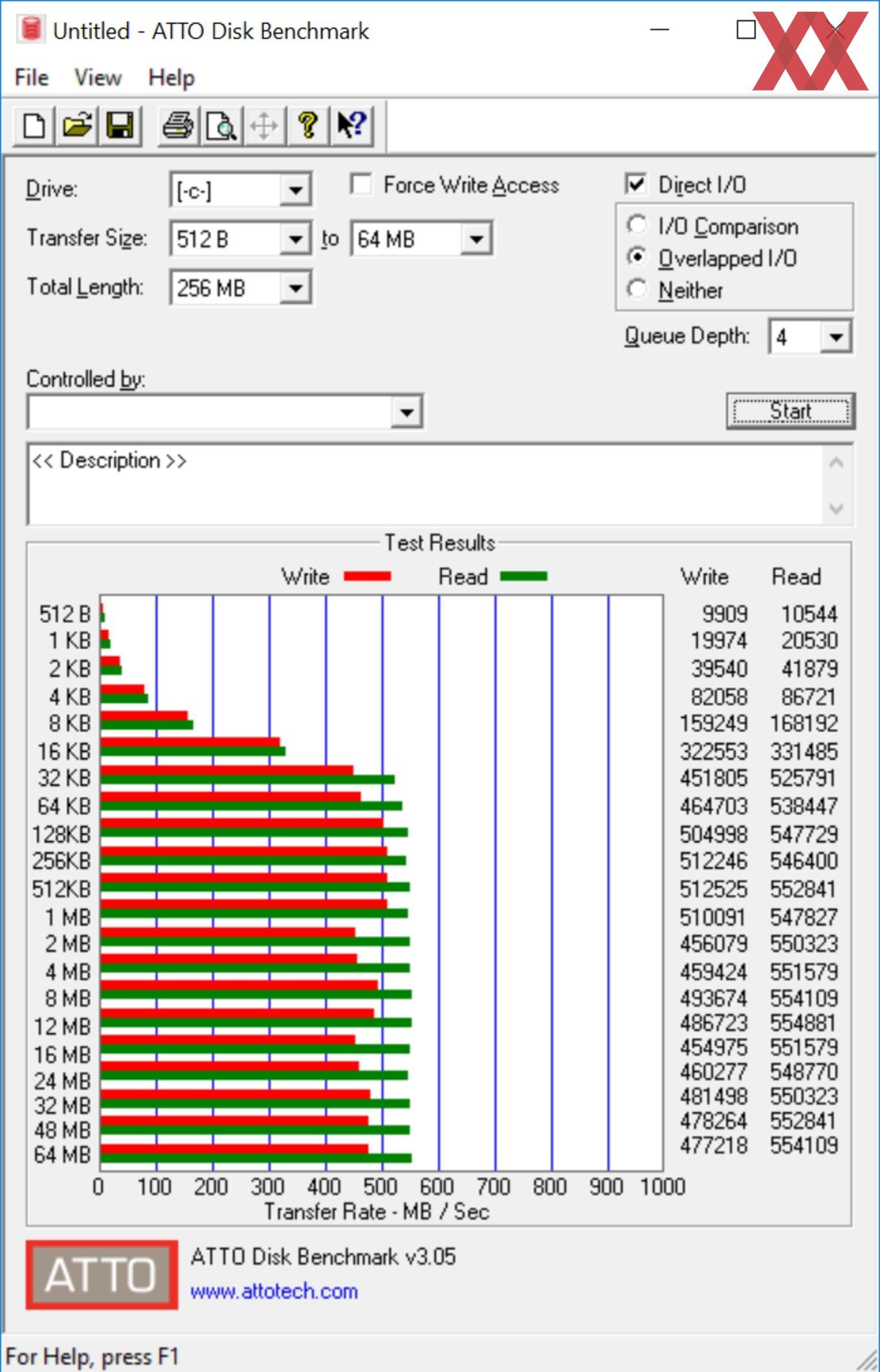Select the I/O Comparison radio button
Screen dimensions: 880x1372
637,225
